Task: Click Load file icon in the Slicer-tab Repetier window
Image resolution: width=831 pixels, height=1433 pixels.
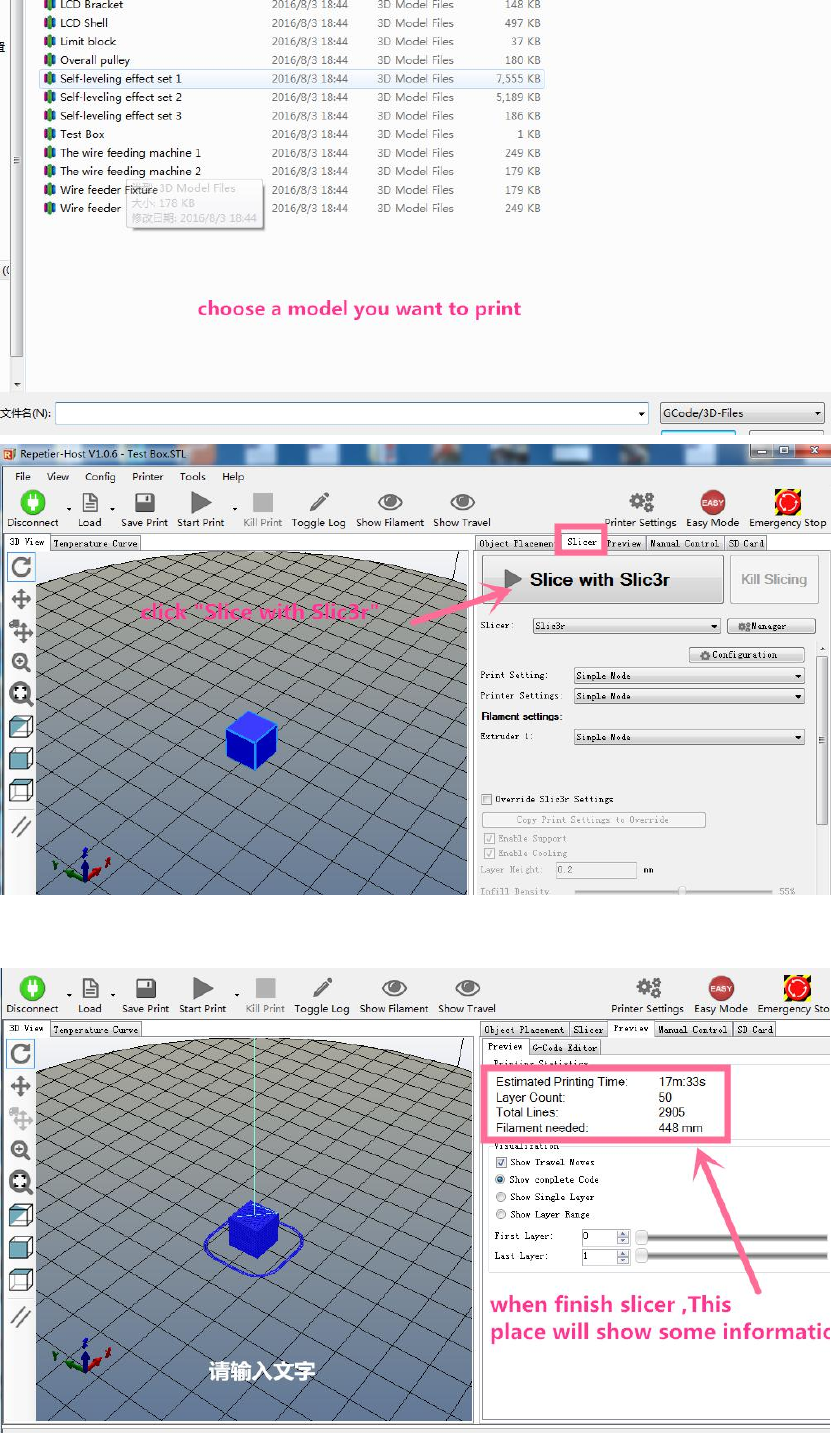Action: point(90,502)
